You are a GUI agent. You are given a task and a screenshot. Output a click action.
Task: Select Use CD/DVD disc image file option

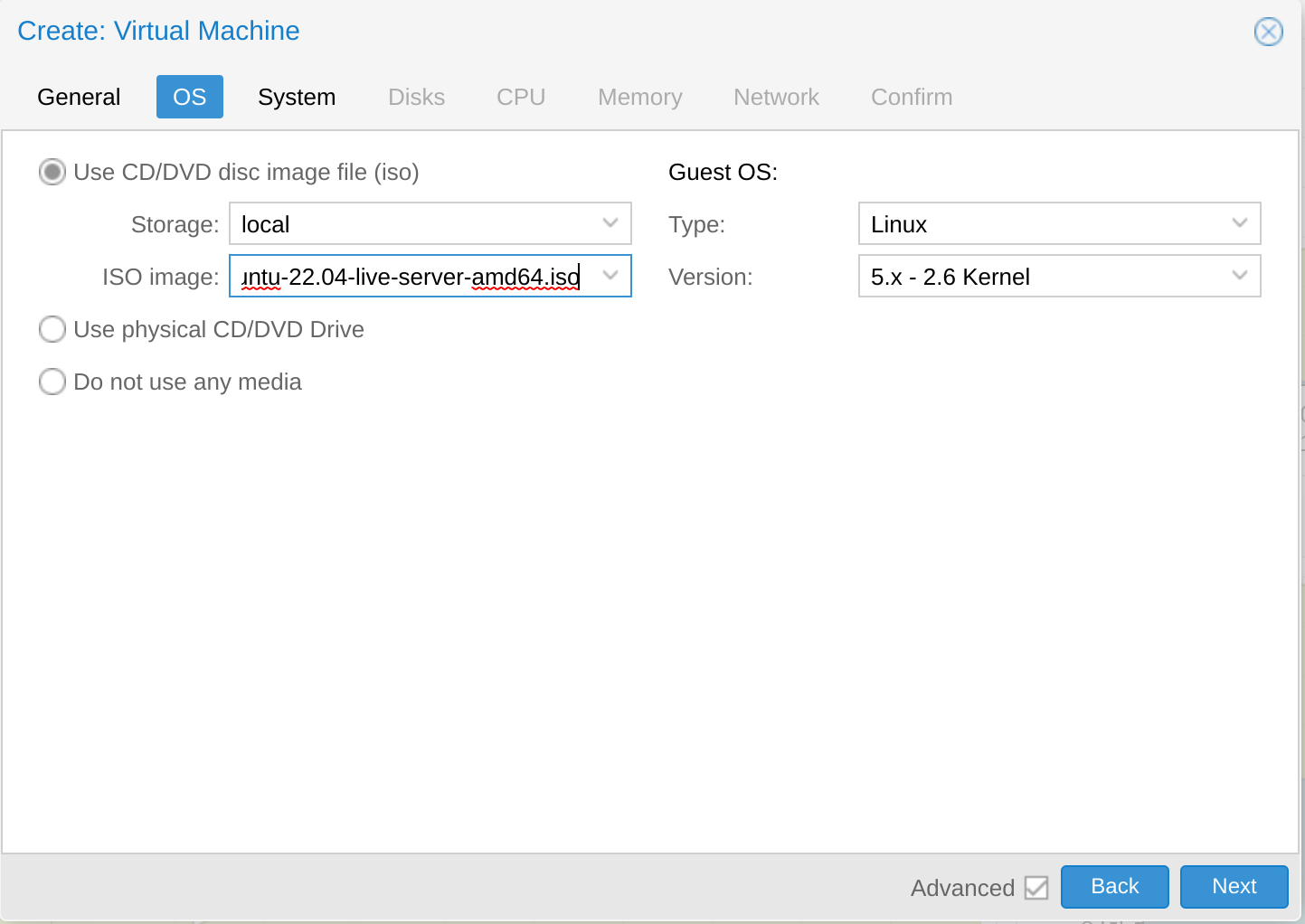[52, 172]
